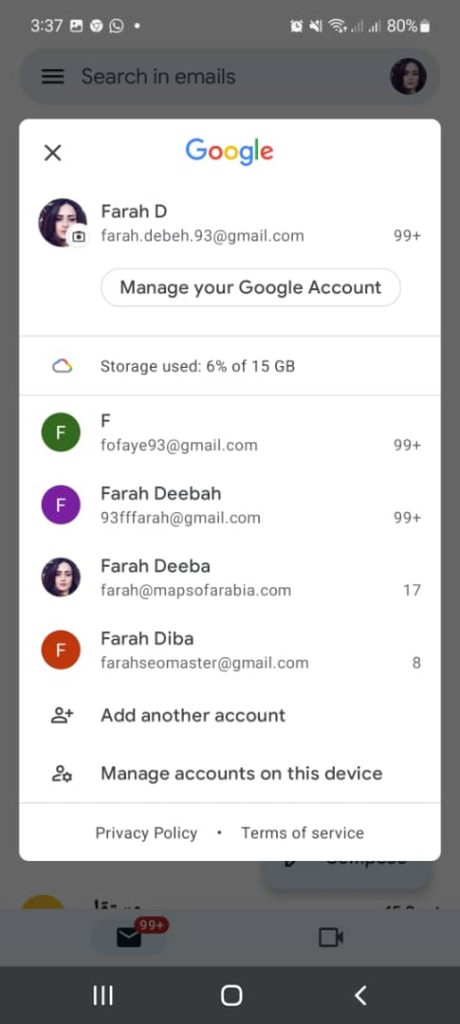Image resolution: width=460 pixels, height=1024 pixels.
Task: Tap the Google logo
Action: click(229, 152)
